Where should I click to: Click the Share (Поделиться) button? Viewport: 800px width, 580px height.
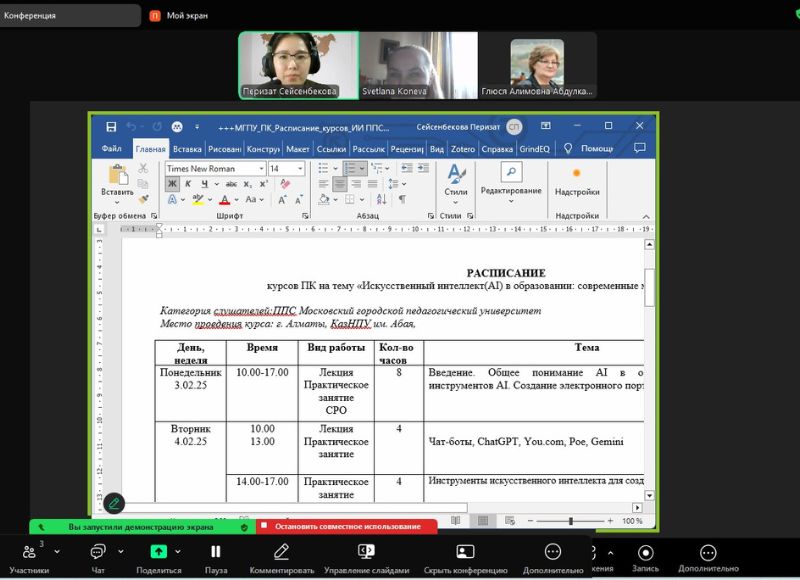(158, 555)
